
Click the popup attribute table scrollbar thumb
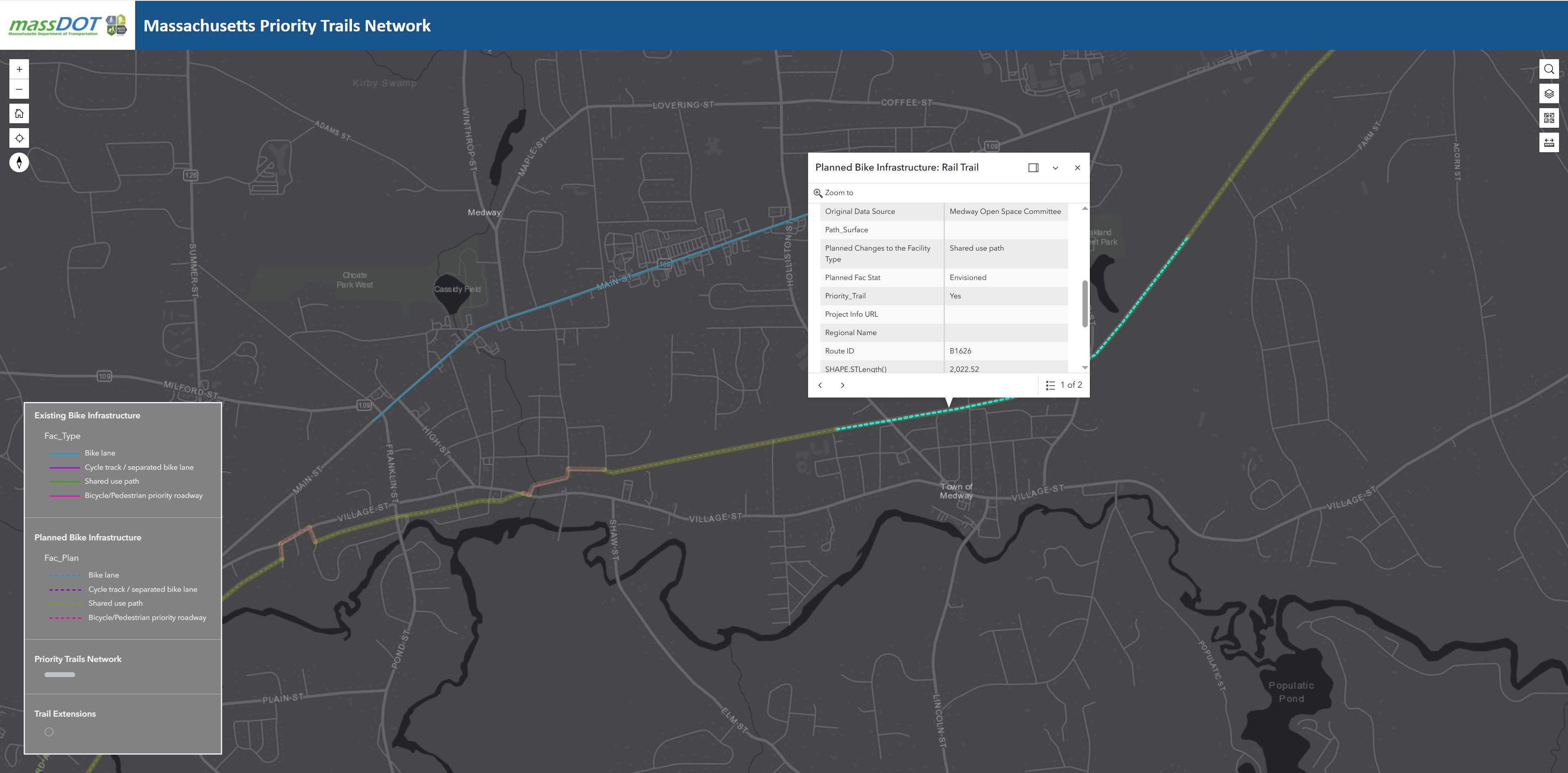[x=1085, y=304]
